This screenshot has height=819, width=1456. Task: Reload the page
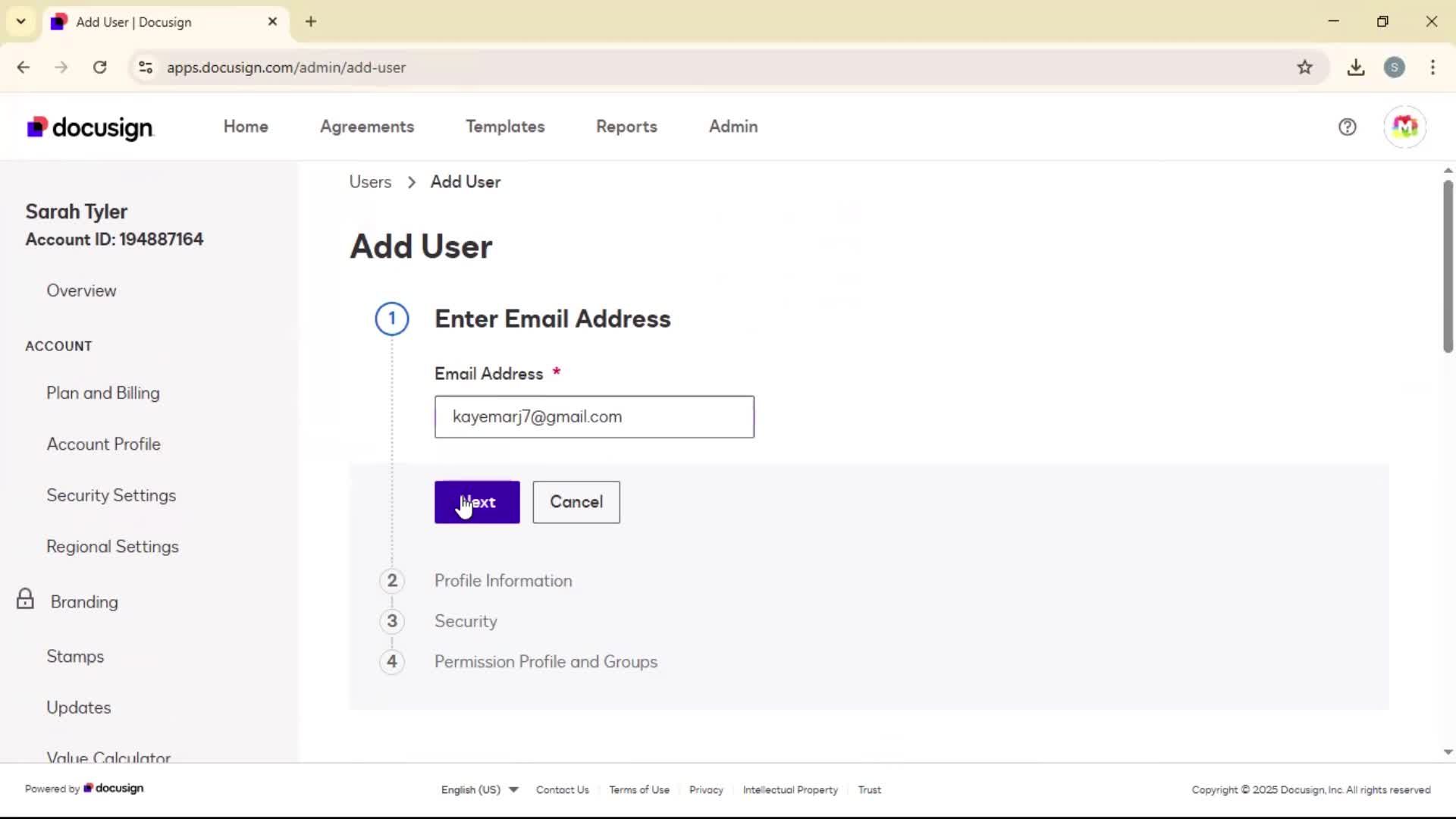(x=100, y=67)
